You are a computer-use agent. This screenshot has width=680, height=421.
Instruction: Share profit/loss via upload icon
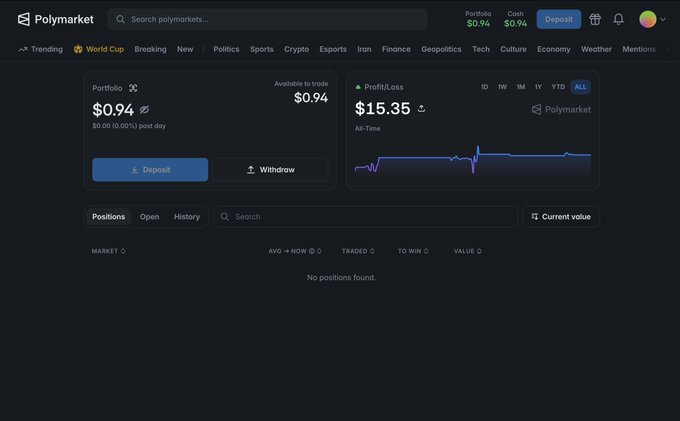[421, 108]
